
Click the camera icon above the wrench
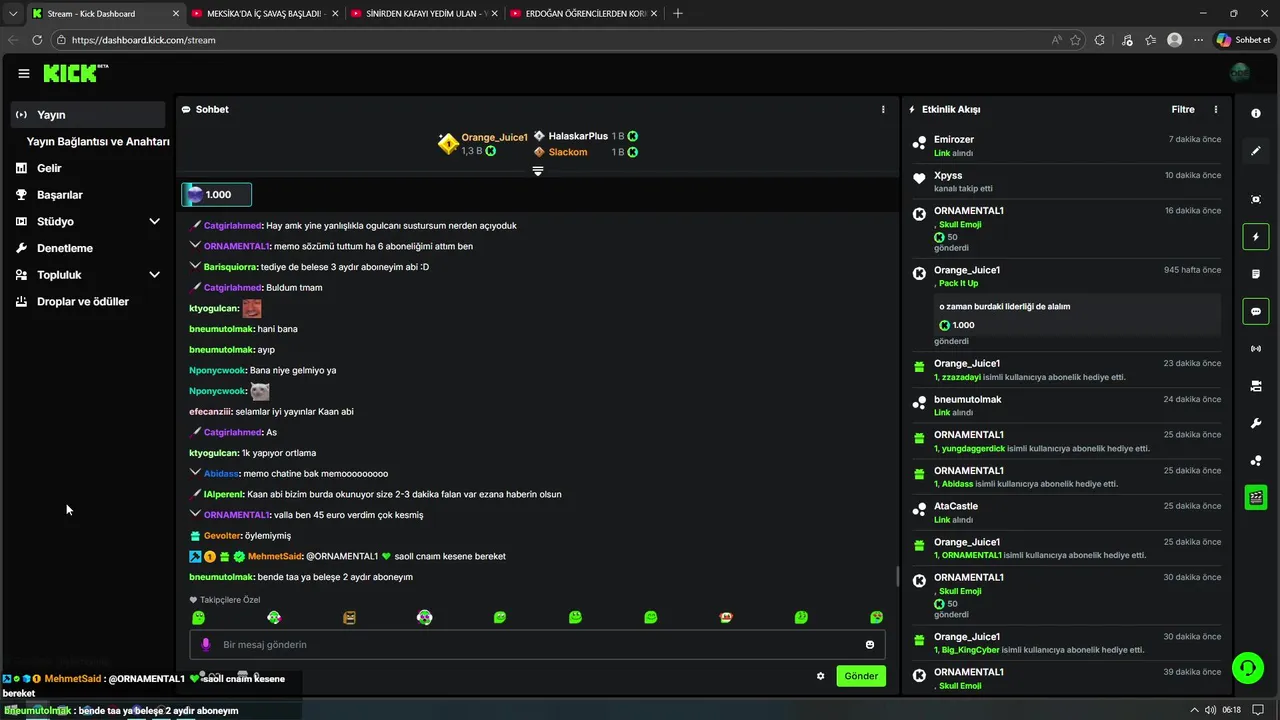1256,386
